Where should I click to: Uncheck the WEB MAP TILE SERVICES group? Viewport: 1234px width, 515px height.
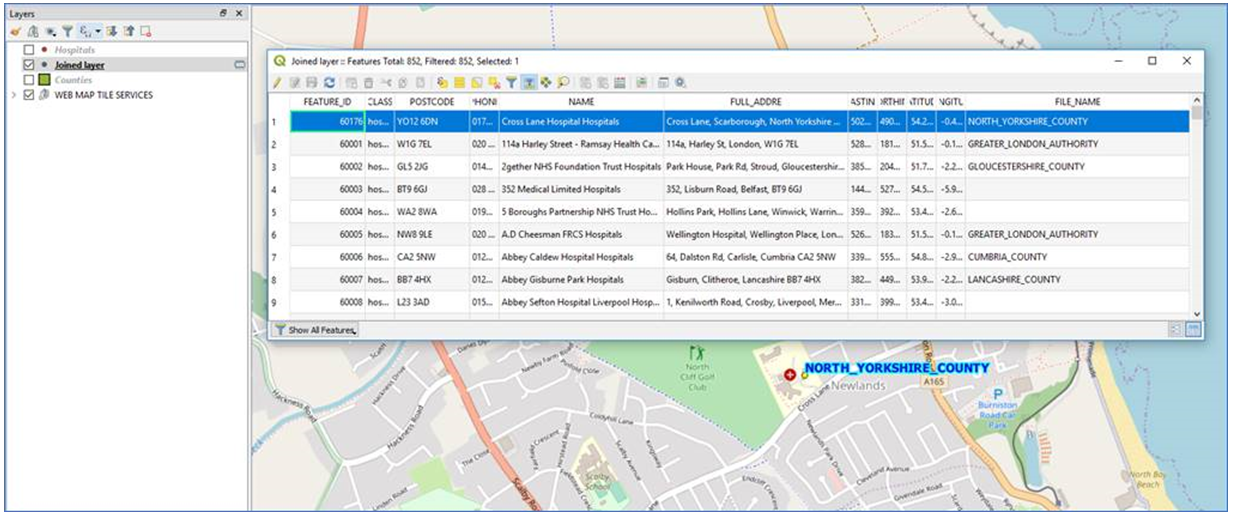29,95
